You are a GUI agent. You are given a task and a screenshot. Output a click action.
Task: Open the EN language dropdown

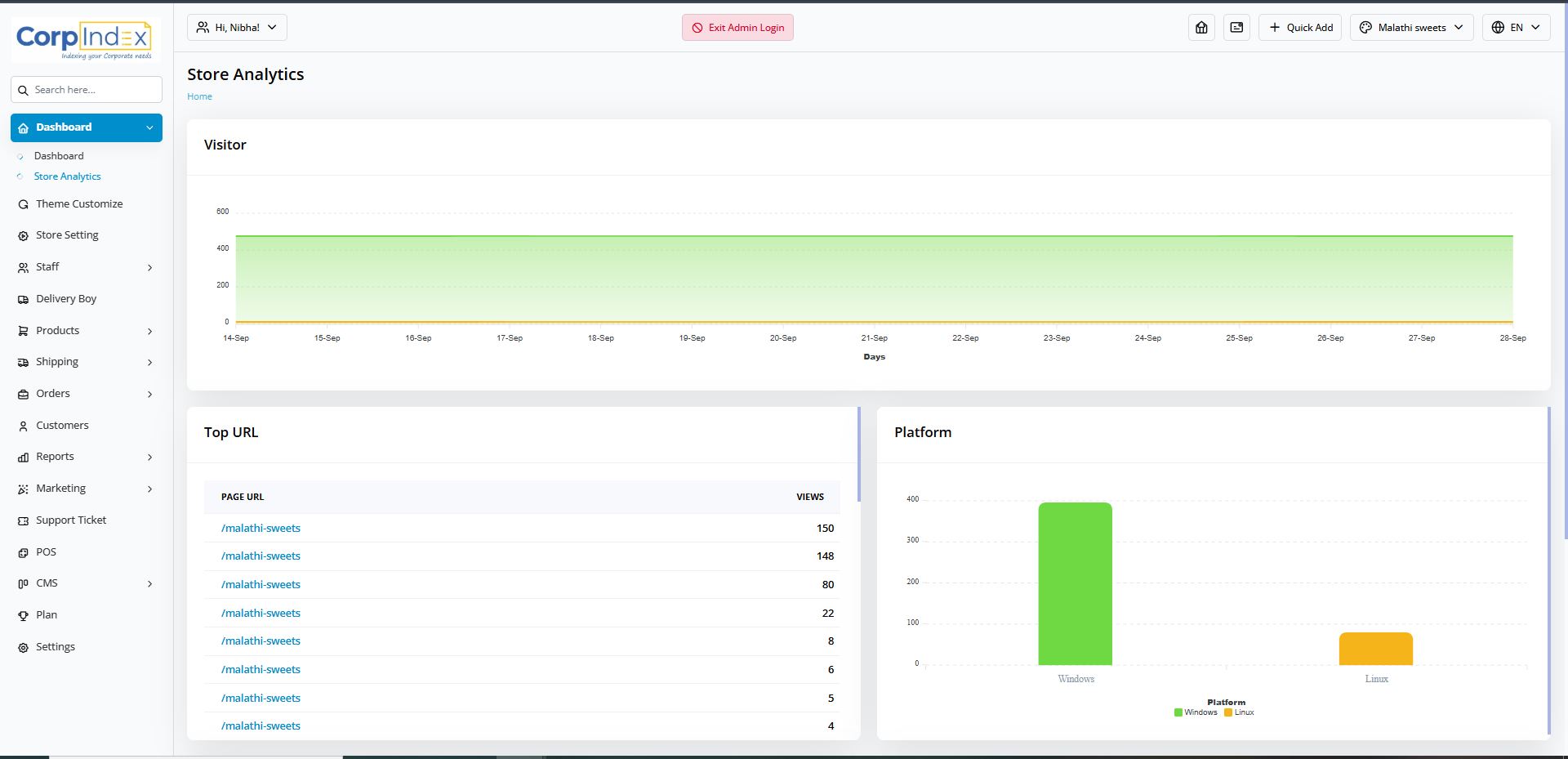coord(1516,28)
